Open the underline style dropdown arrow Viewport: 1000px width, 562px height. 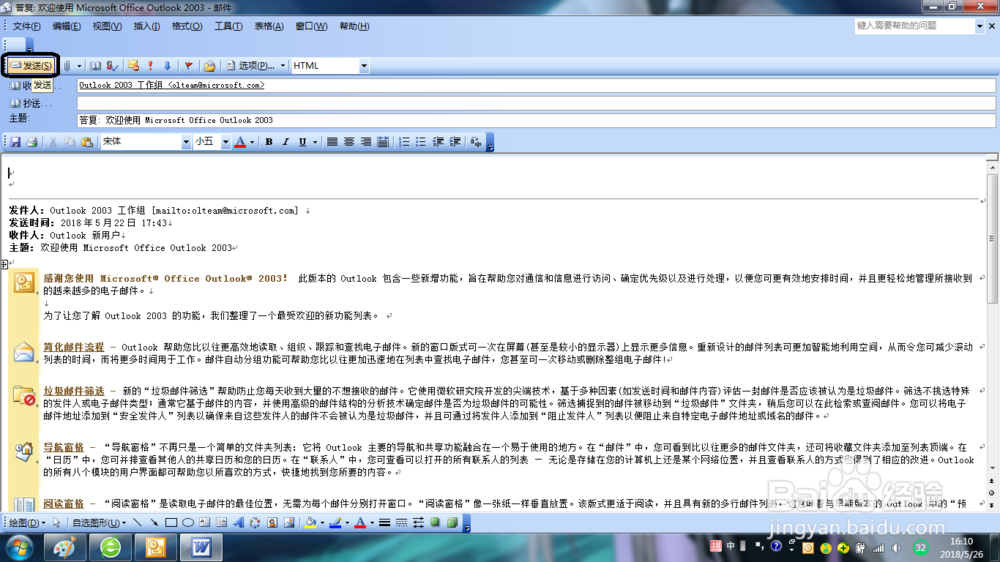tap(314, 142)
